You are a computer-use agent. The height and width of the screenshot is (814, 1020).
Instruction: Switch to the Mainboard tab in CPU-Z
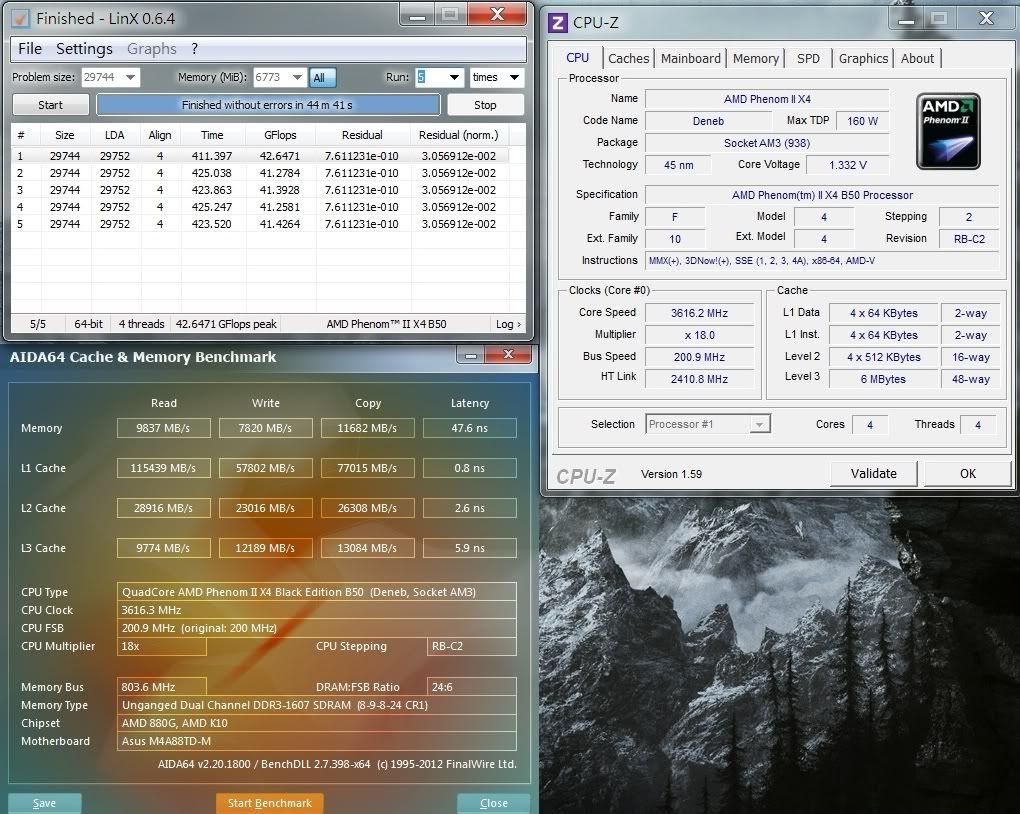691,59
